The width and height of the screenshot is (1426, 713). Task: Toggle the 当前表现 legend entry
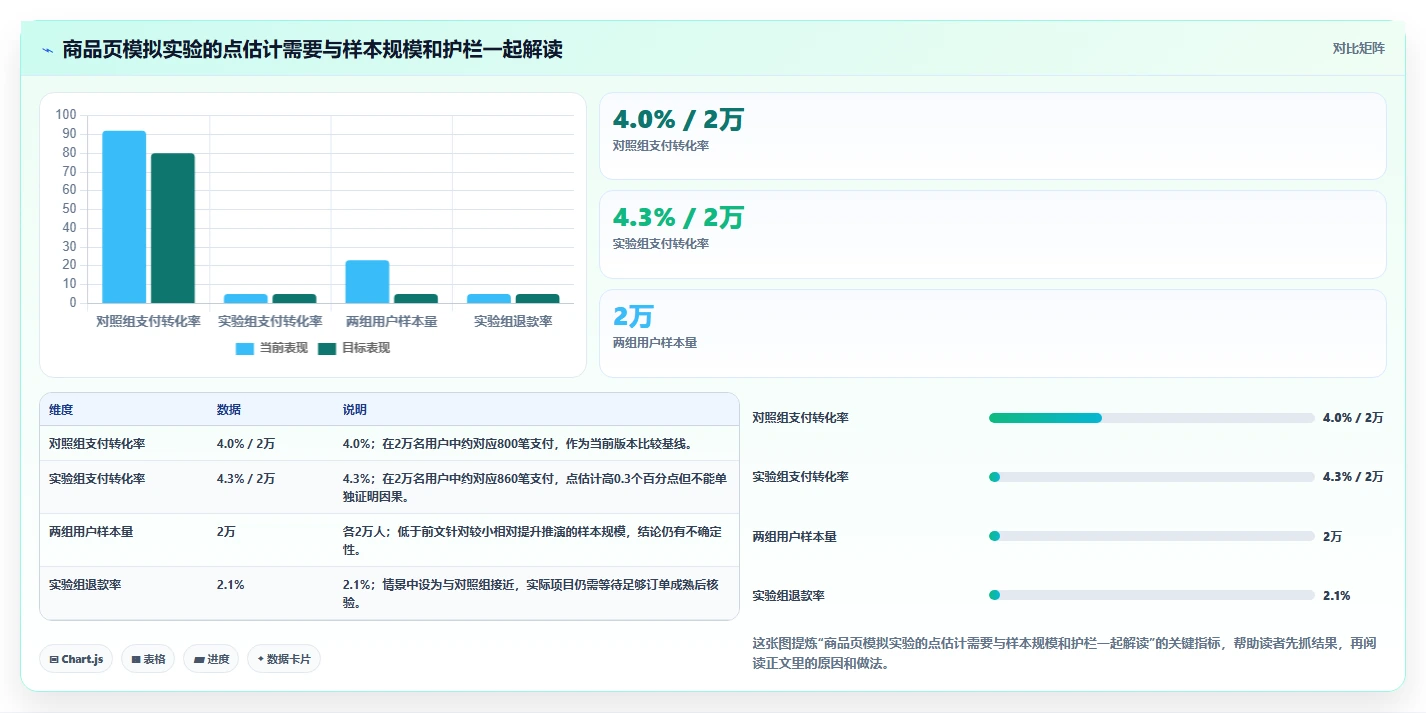pyautogui.click(x=272, y=348)
